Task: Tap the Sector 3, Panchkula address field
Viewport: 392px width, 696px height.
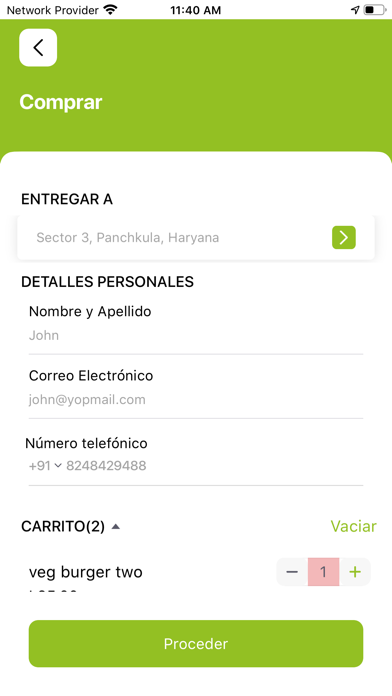Action: tap(196, 237)
